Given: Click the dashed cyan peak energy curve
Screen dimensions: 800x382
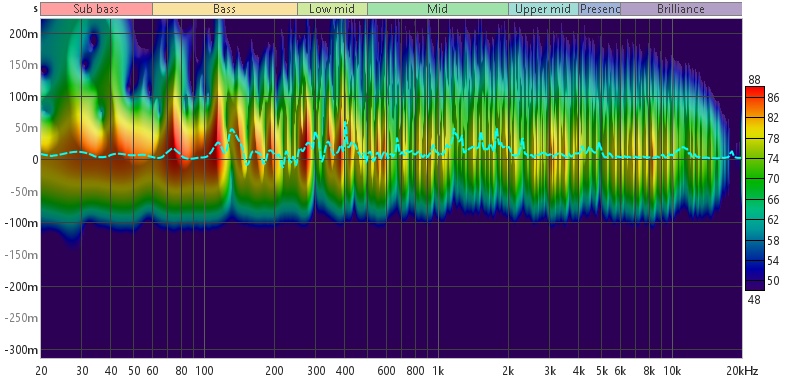Looking at the screenshot, I should [x=232, y=131].
